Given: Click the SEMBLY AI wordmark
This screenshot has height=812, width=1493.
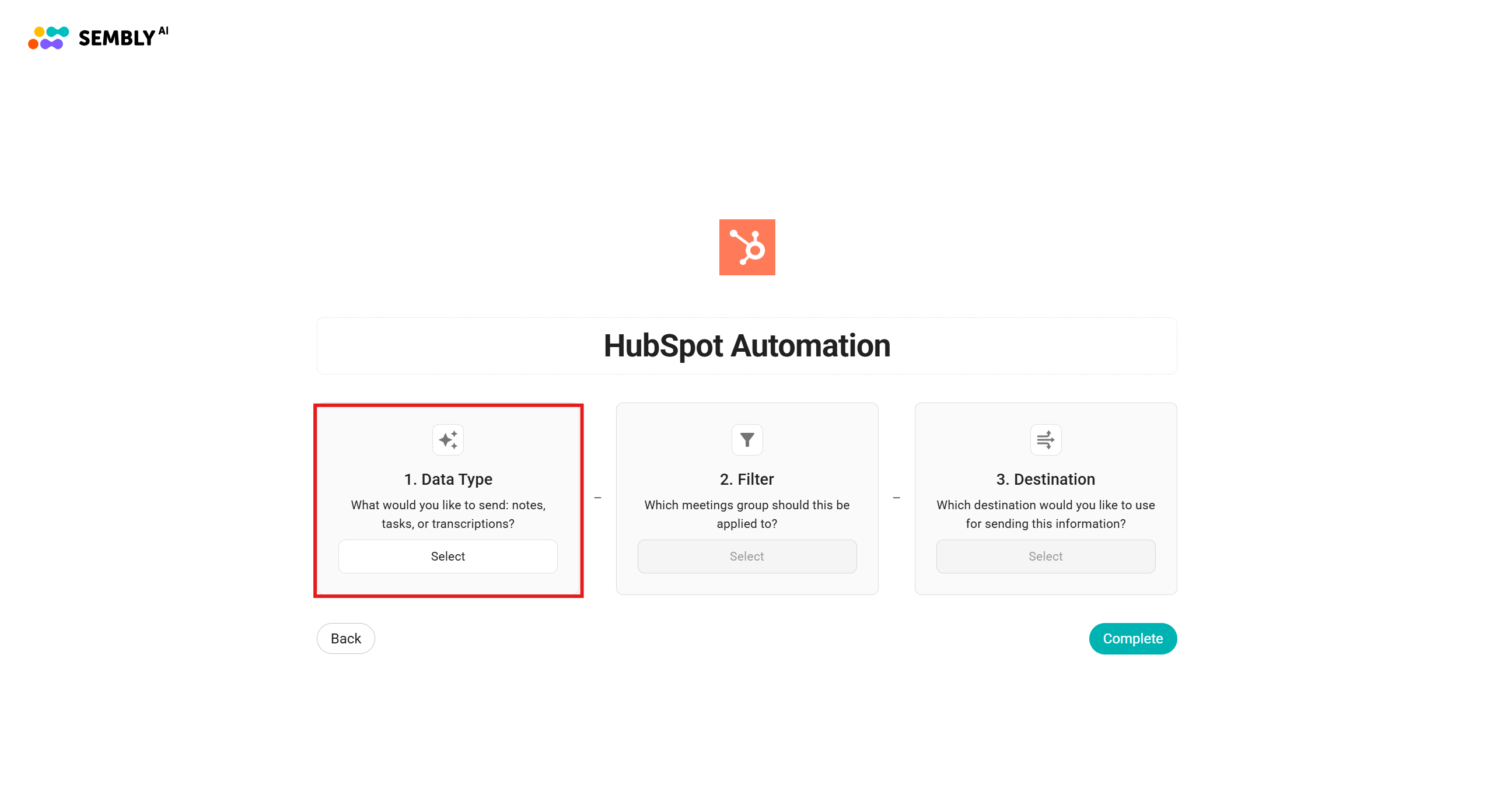Looking at the screenshot, I should tap(123, 37).
